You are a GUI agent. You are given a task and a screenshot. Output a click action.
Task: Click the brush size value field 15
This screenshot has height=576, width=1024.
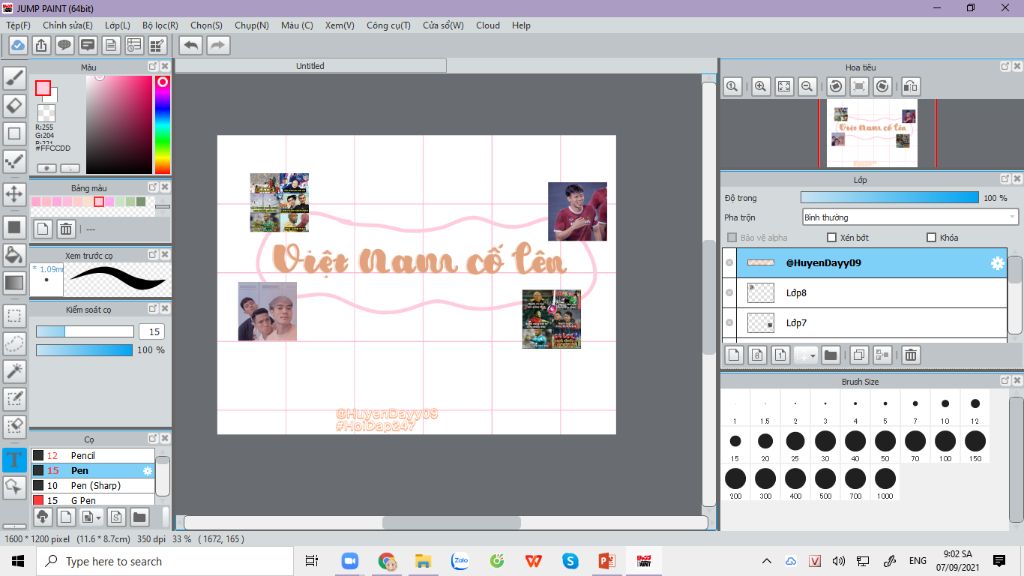point(152,332)
